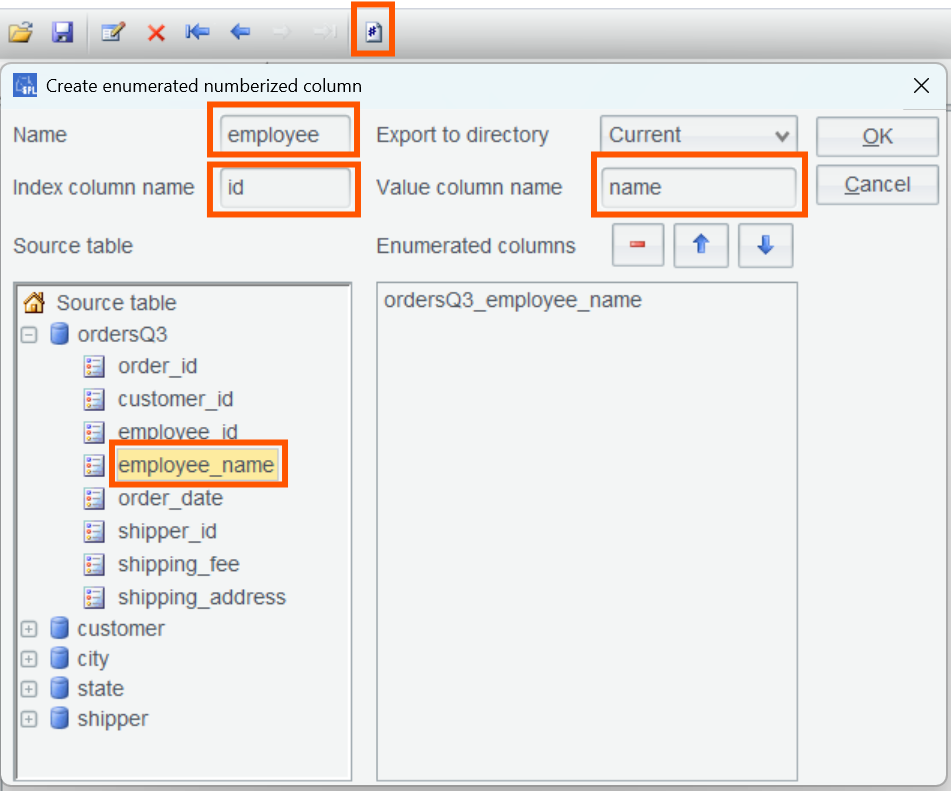The width and height of the screenshot is (951, 791).
Task: Click the shipping_fee field icon
Action: point(94,564)
